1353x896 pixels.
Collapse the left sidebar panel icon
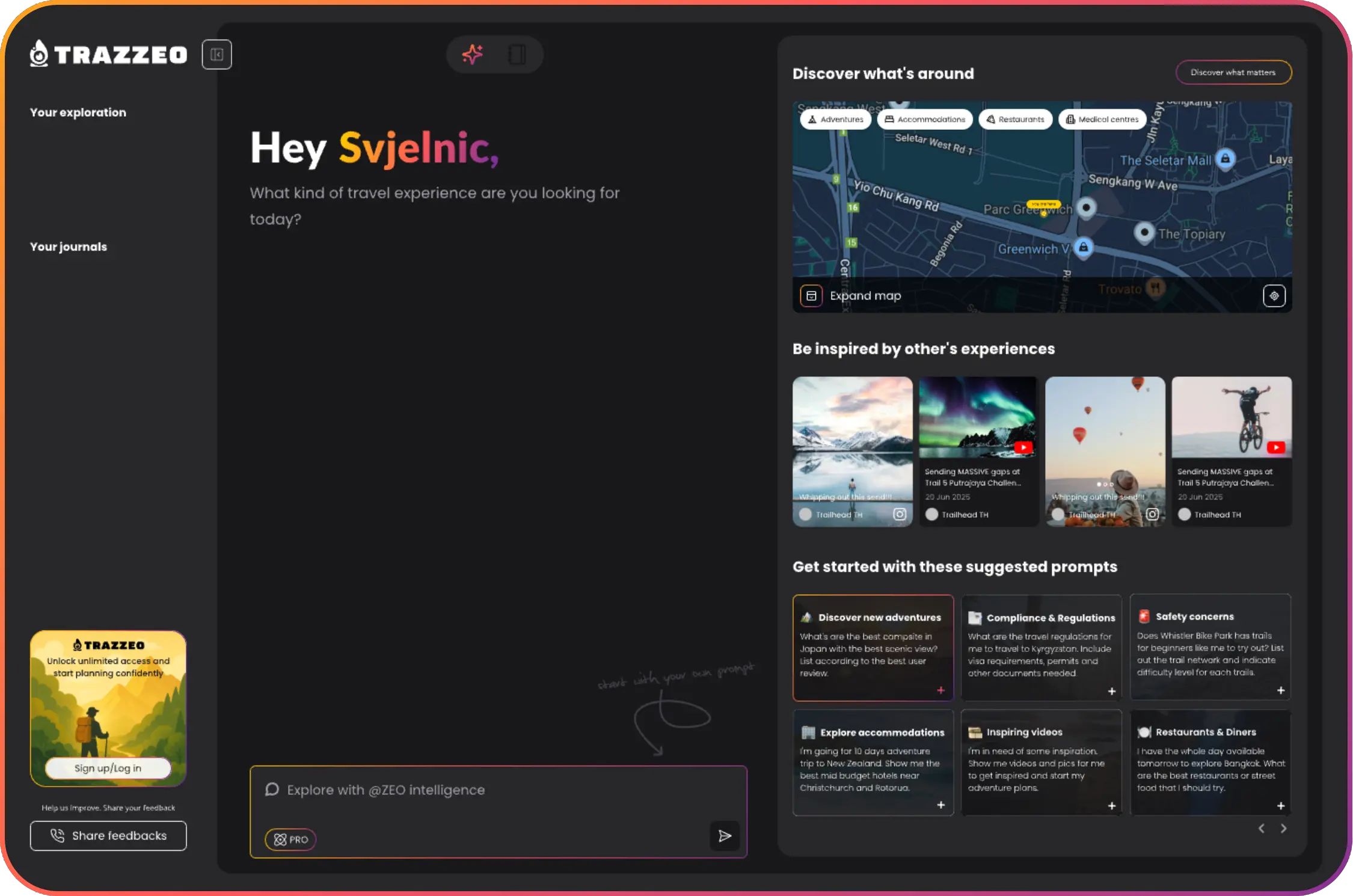click(216, 55)
